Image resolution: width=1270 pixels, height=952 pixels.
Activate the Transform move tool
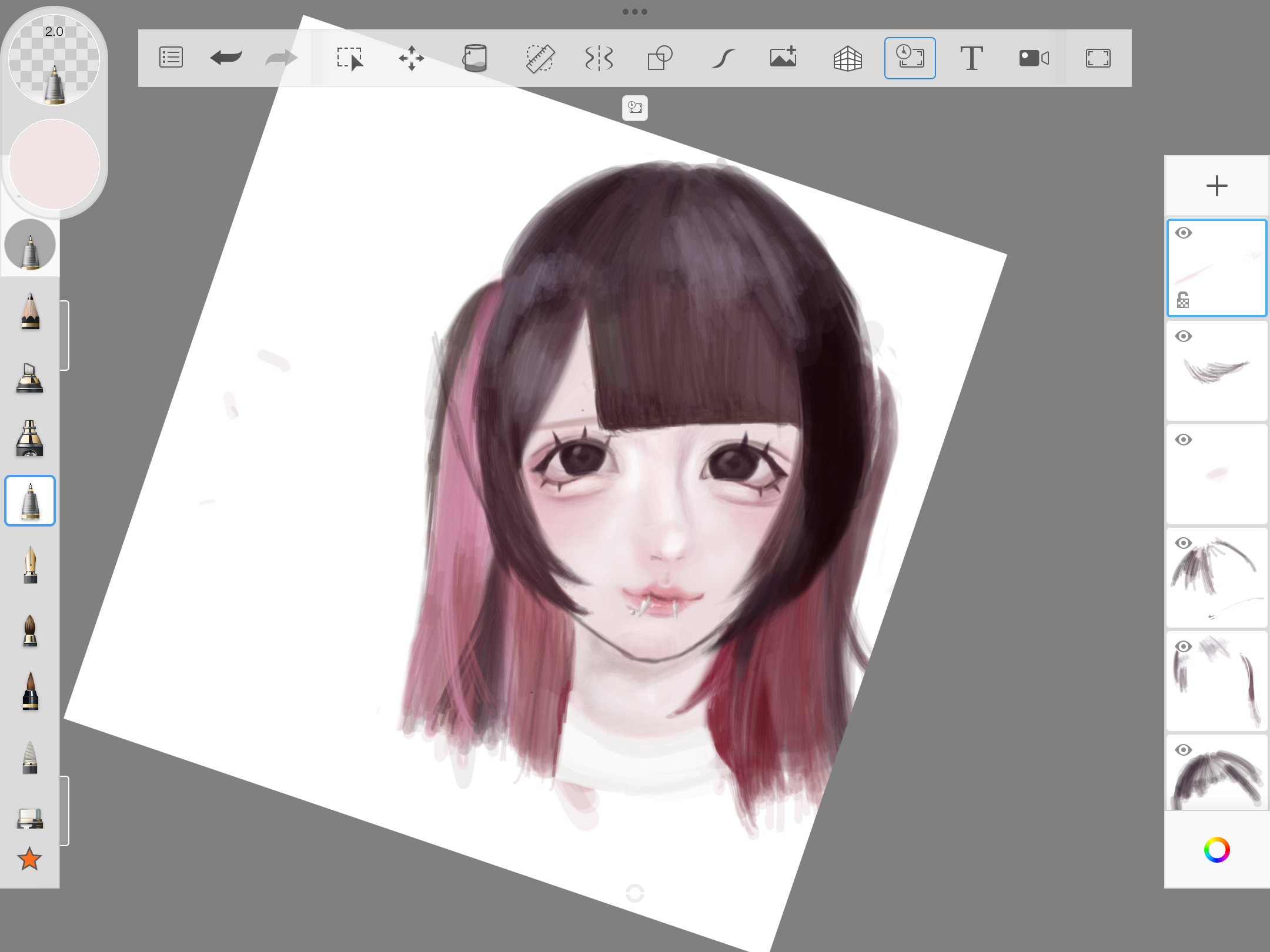point(412,58)
